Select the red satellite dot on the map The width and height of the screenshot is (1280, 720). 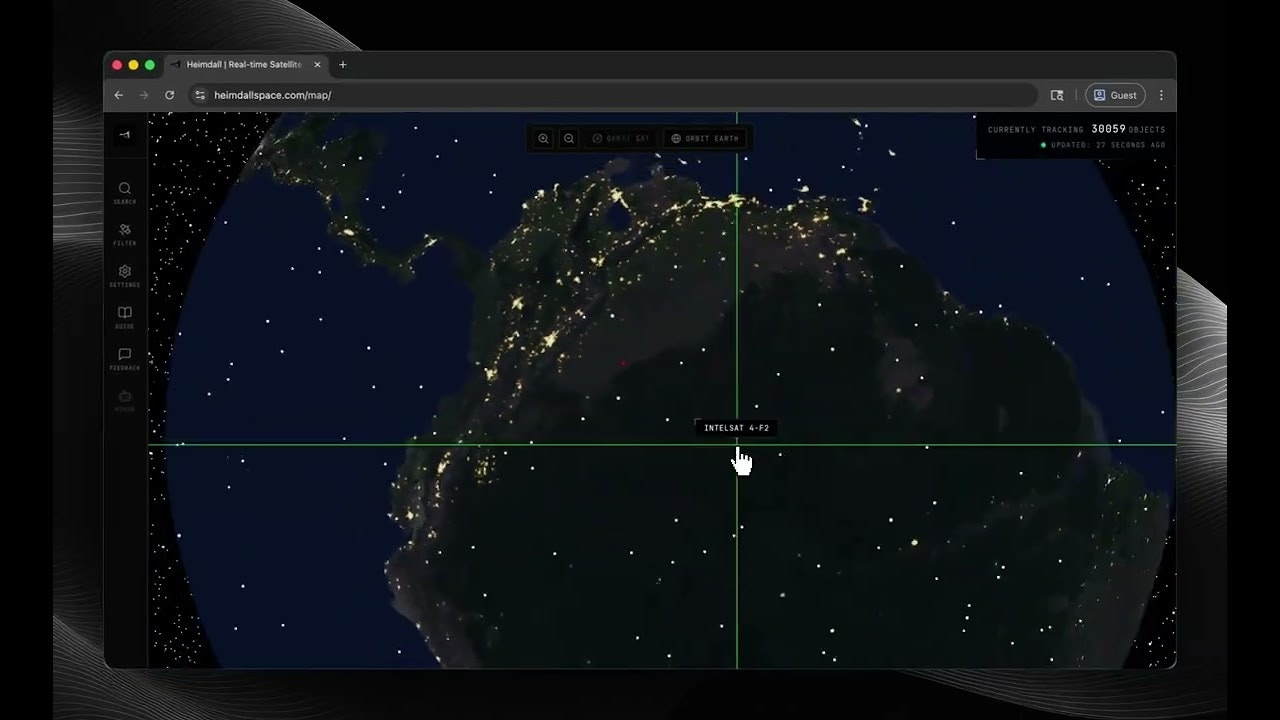pyautogui.click(x=623, y=364)
